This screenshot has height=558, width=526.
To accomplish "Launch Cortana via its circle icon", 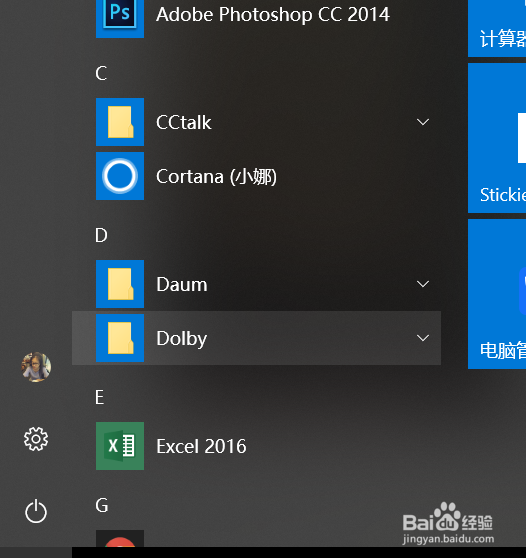I will point(120,176).
